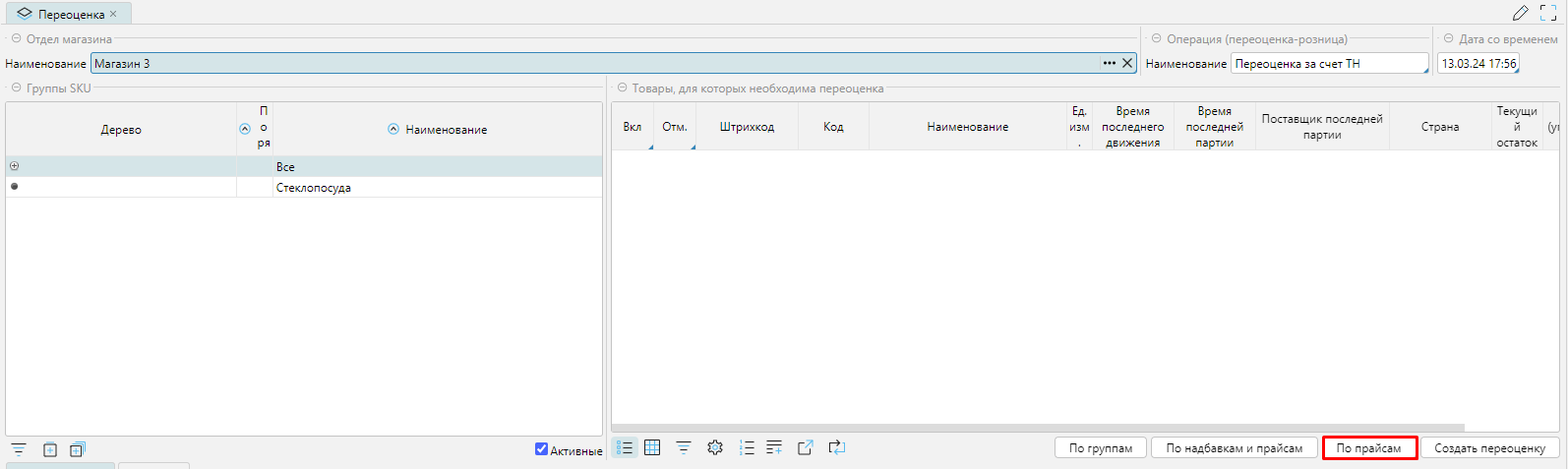The width and height of the screenshot is (1568, 469).
Task: Clear the Магазин 3 field with X
Action: (1127, 63)
